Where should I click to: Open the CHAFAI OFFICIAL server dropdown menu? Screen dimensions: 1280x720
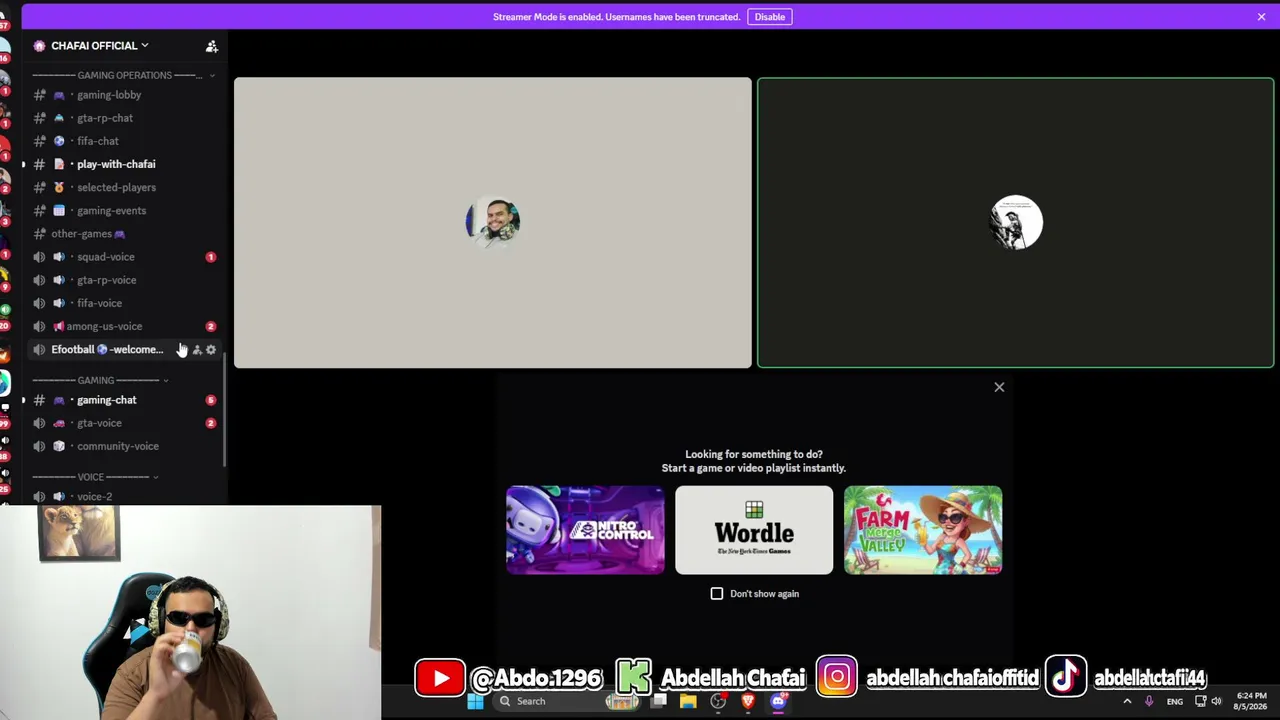click(100, 46)
